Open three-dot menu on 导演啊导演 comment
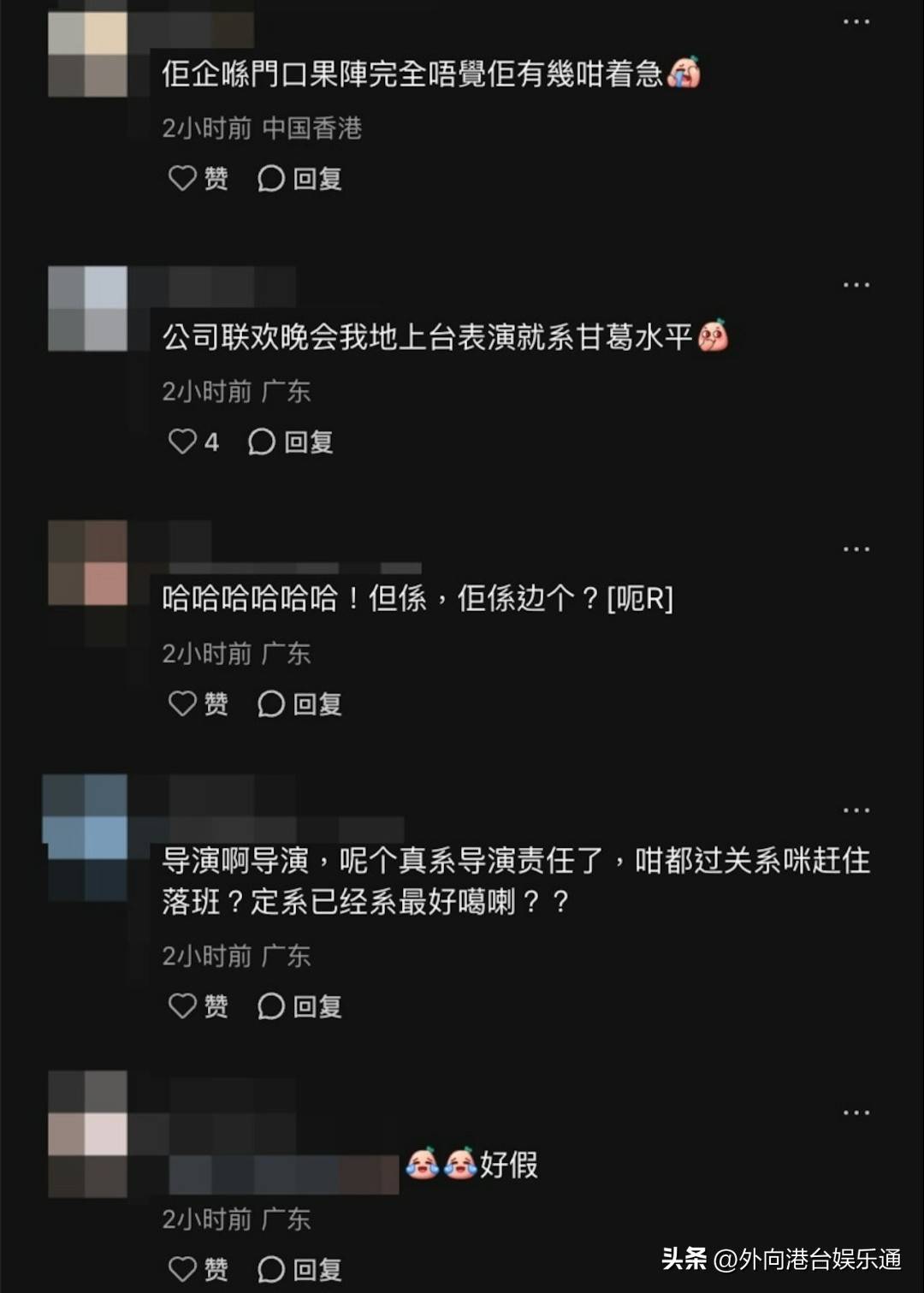924x1293 pixels. click(856, 810)
